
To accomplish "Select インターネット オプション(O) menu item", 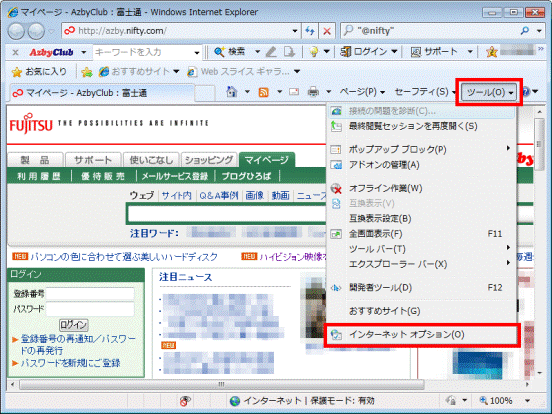I will click(x=422, y=335).
